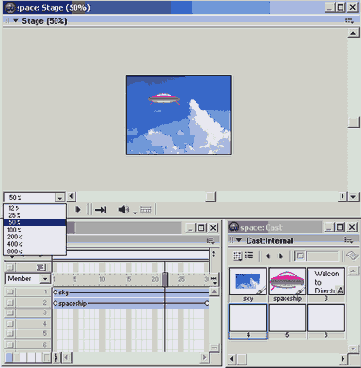Open the Score zoom menu icon by ruler

(214, 280)
